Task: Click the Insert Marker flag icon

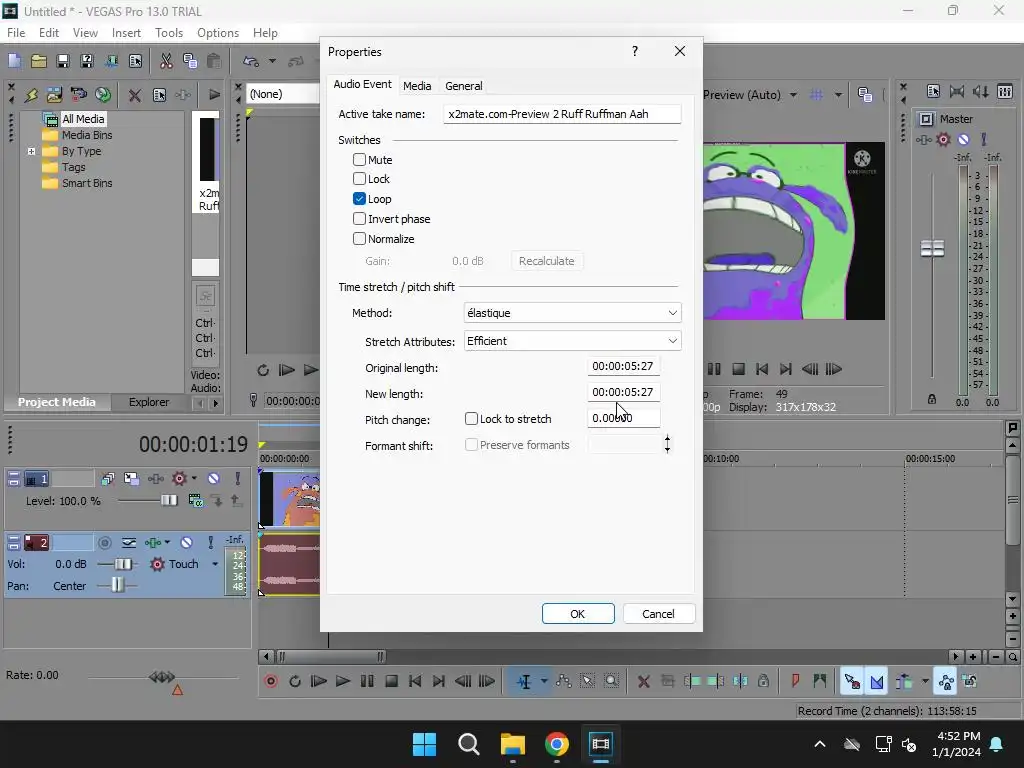Action: coord(795,681)
